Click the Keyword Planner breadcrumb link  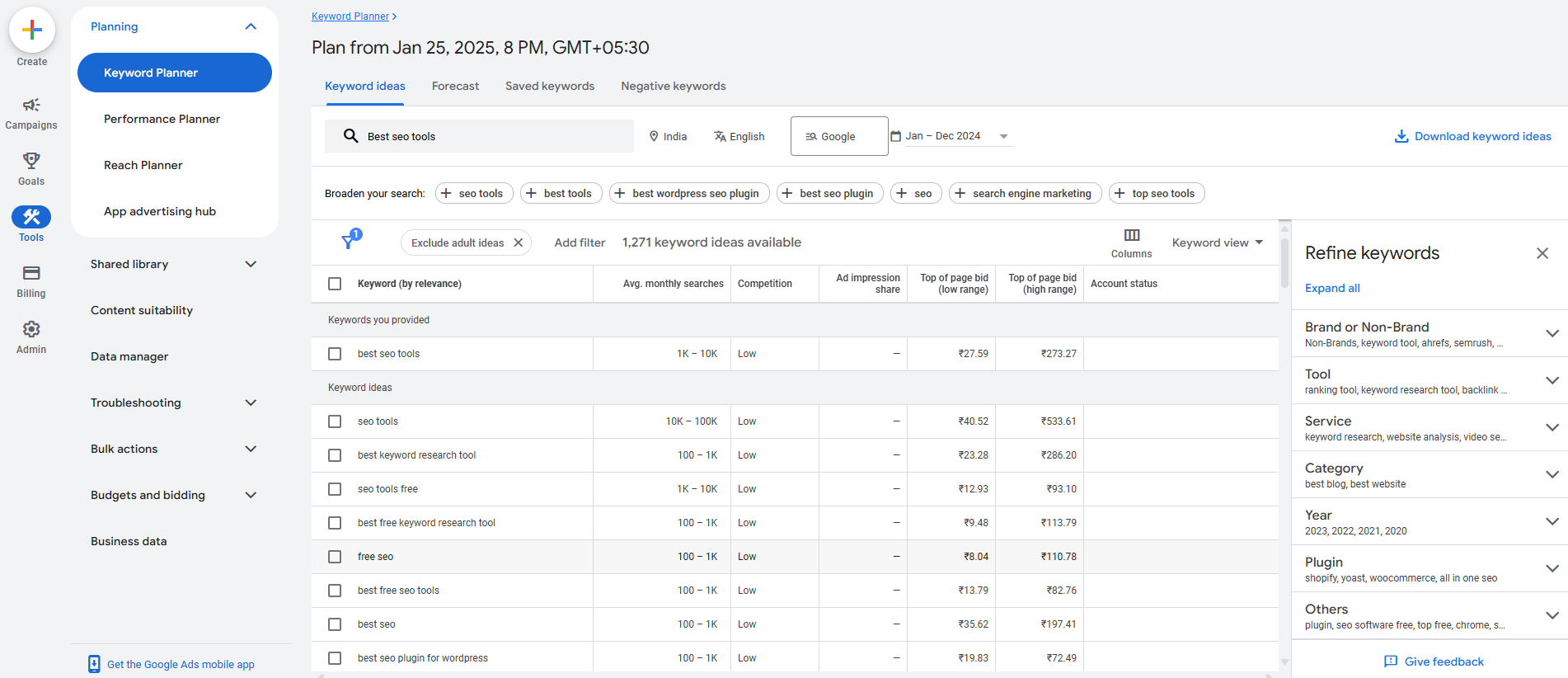[350, 16]
